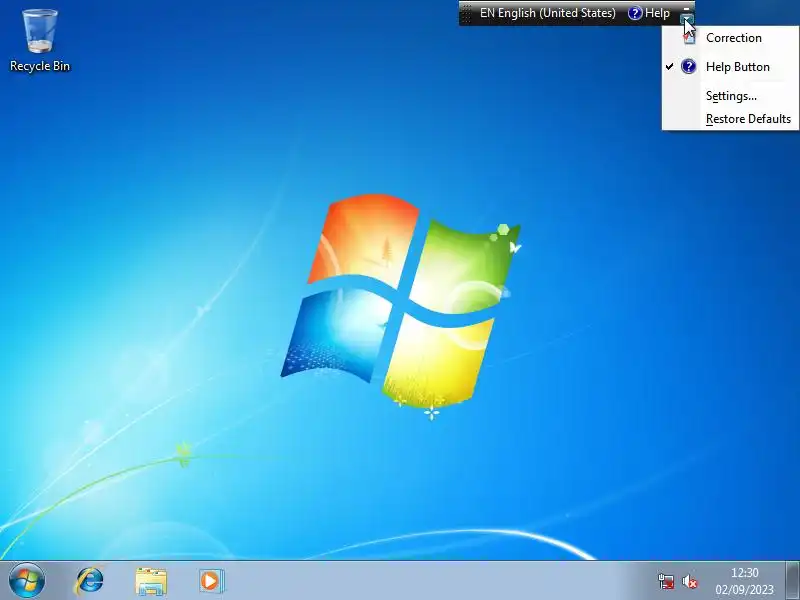
Task: Choose Restore Defaults menu entry
Action: (731, 119)
